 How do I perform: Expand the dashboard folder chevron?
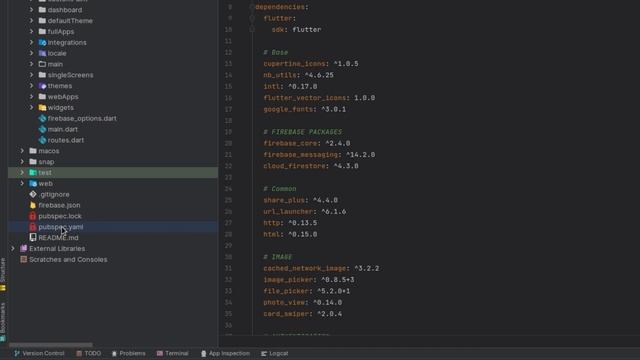click(31, 9)
